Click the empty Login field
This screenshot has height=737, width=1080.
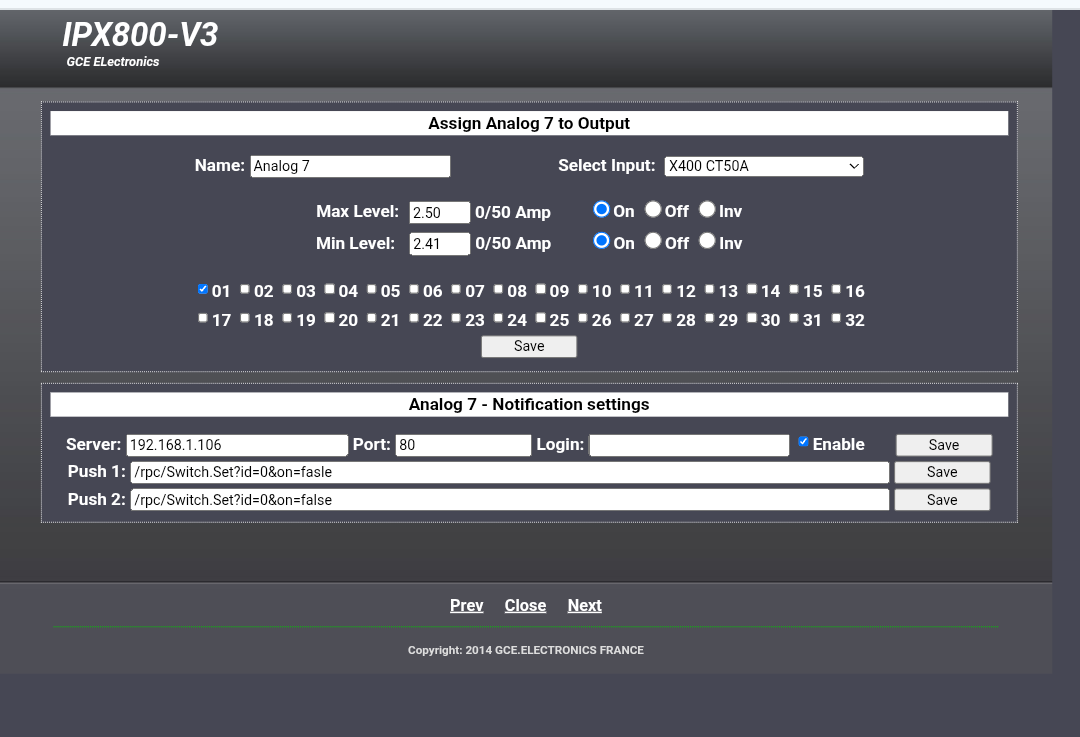tap(689, 445)
